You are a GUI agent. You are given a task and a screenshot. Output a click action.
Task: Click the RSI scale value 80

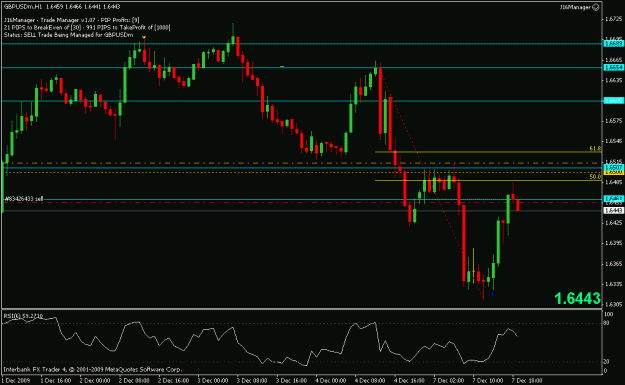click(607, 323)
